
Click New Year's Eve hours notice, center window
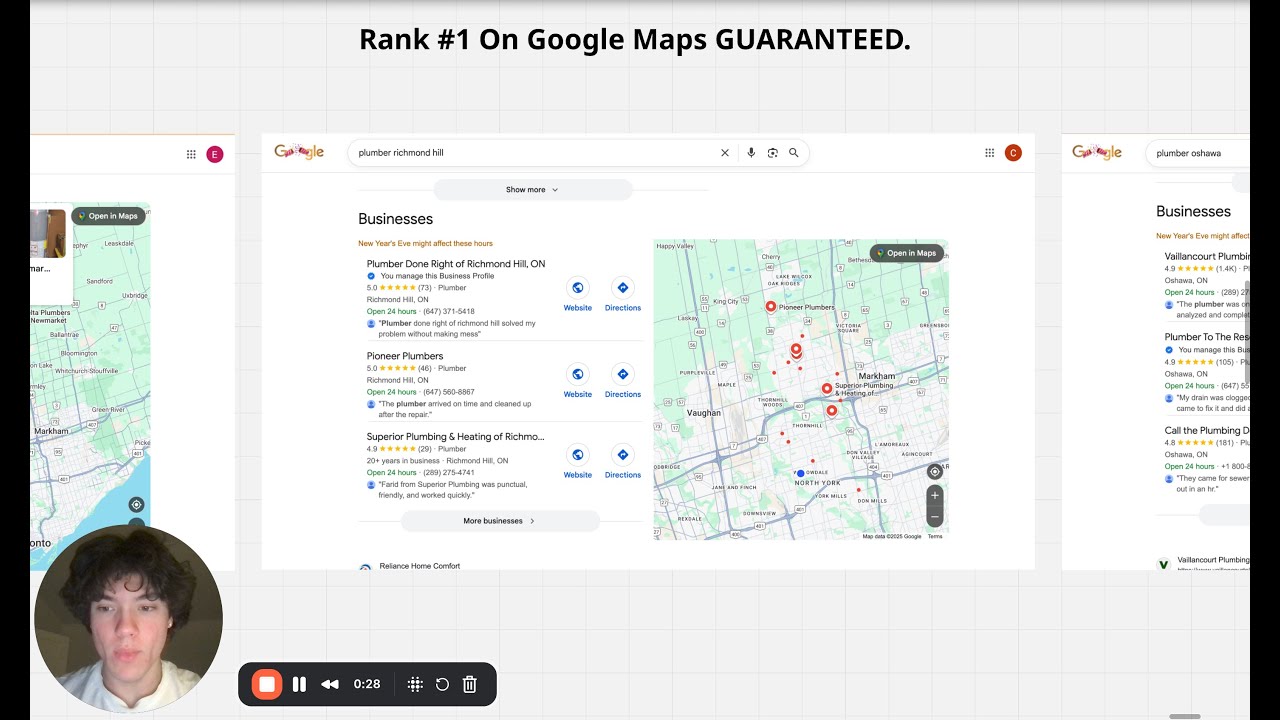pyautogui.click(x=426, y=243)
